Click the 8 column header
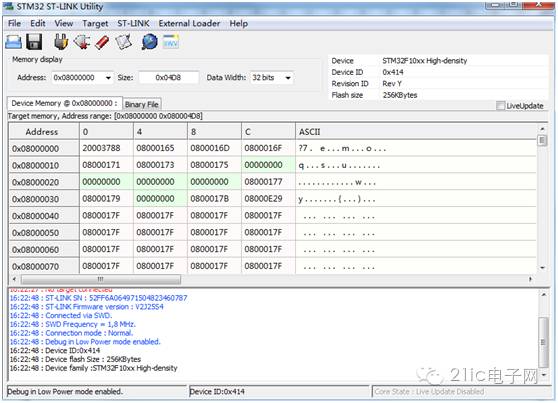Image resolution: width=558 pixels, height=403 pixels. click(214, 132)
